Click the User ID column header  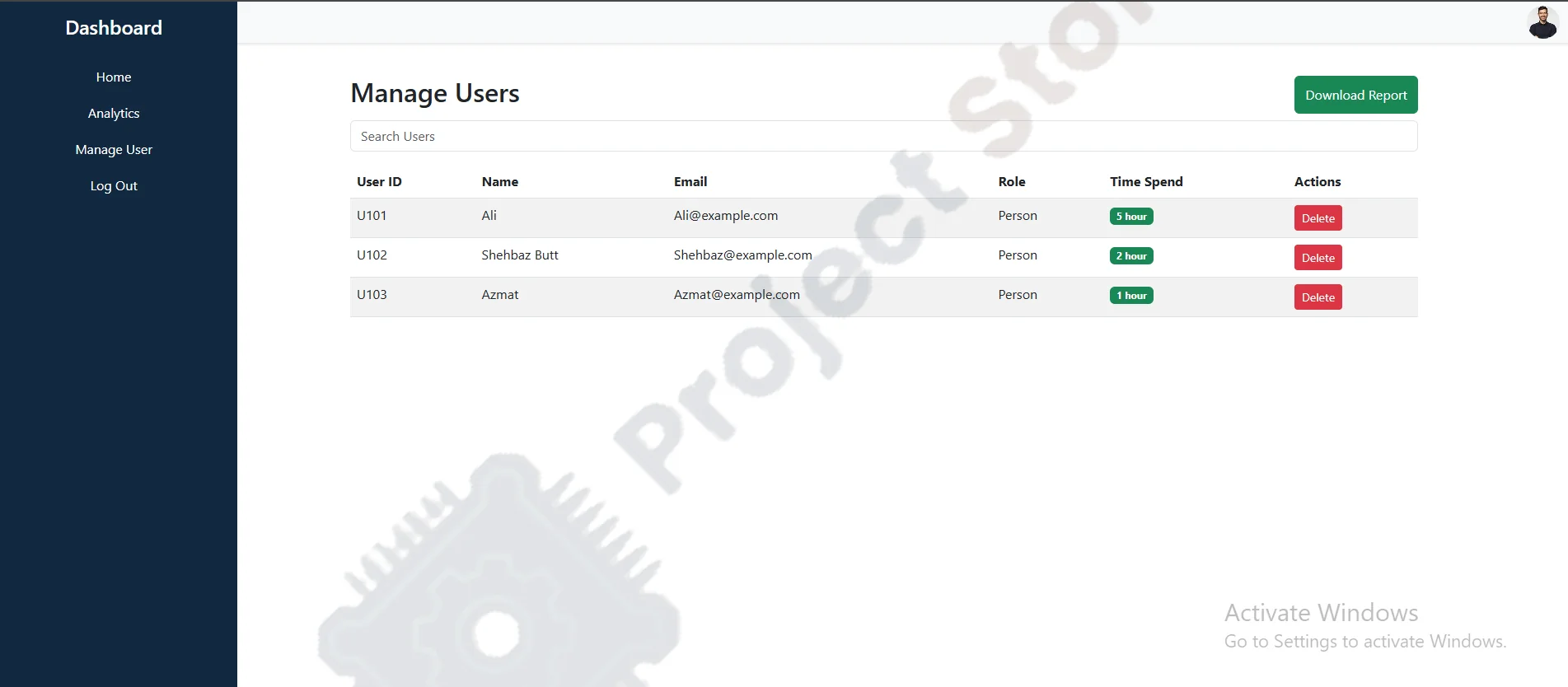pyautogui.click(x=379, y=182)
